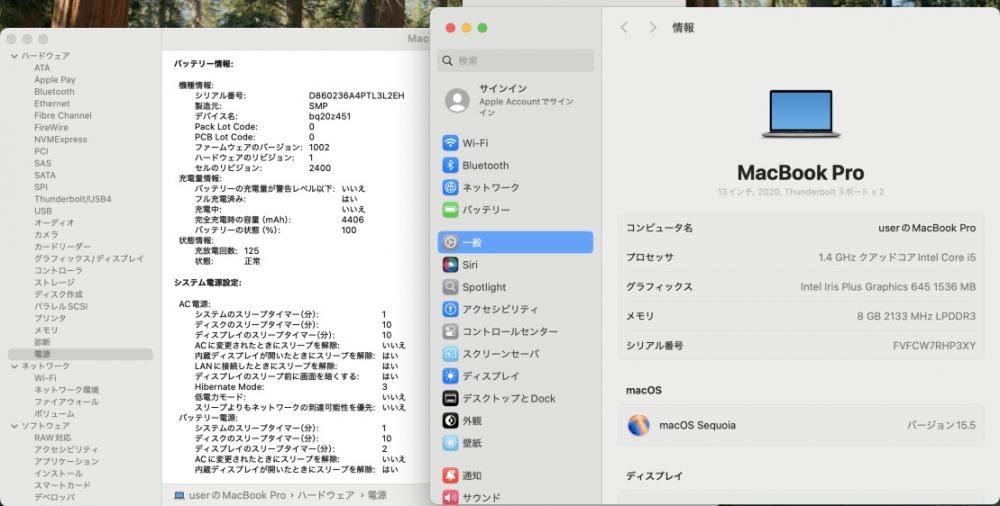The height and width of the screenshot is (506, 1000).
Task: Click the 検索 search field
Action: pyautogui.click(x=515, y=61)
